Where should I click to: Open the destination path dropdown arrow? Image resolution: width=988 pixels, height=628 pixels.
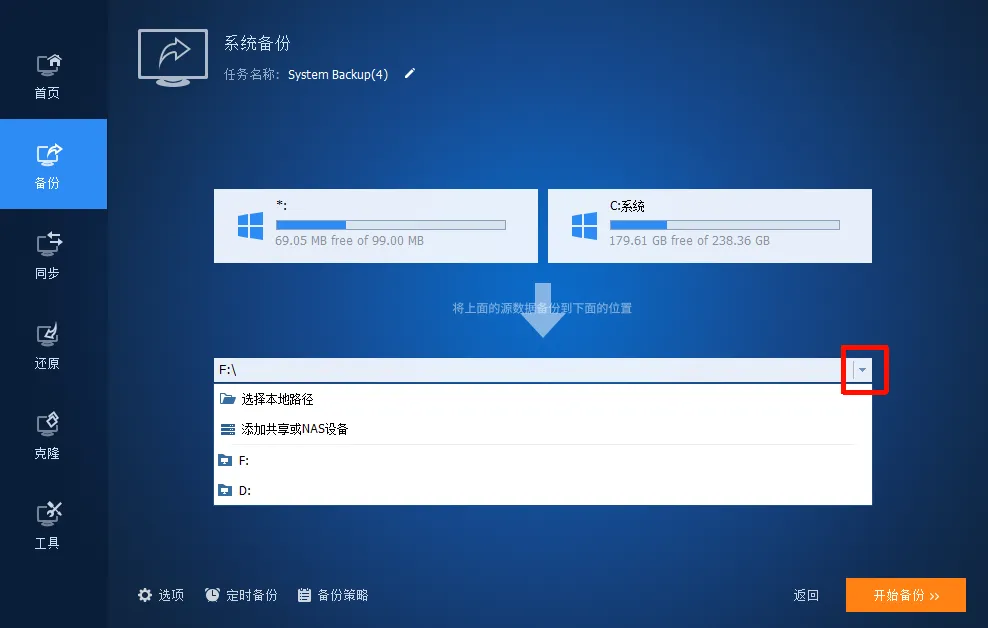click(x=862, y=370)
